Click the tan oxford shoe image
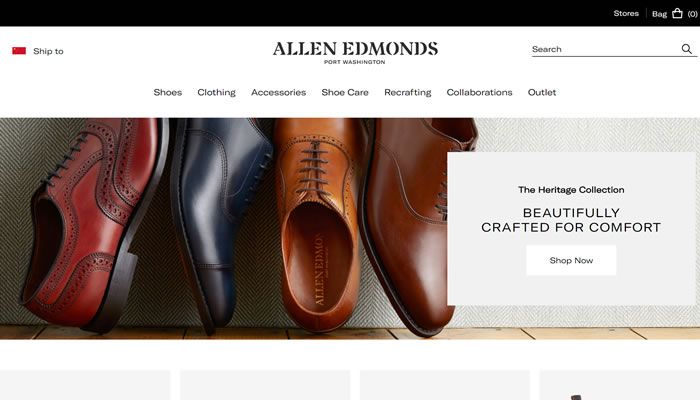Image resolution: width=700 pixels, height=400 pixels. coord(318,223)
